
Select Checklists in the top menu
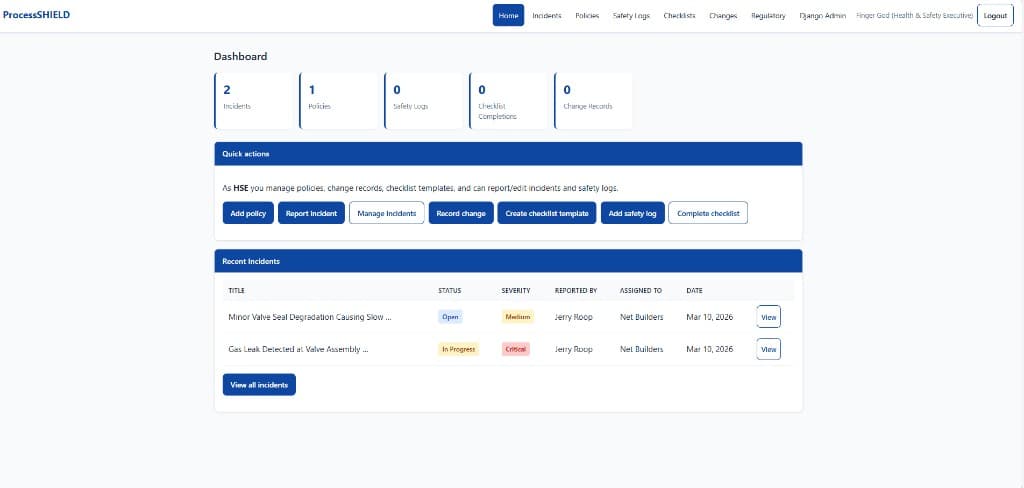coord(679,16)
